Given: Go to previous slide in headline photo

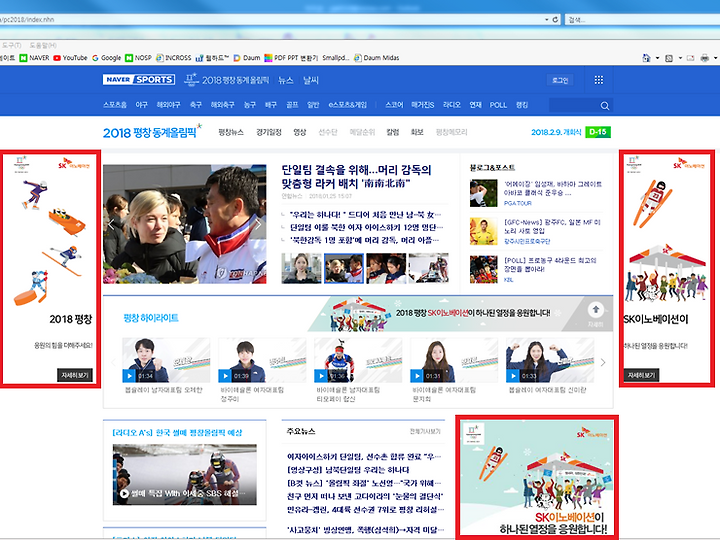Looking at the screenshot, I should (111, 225).
